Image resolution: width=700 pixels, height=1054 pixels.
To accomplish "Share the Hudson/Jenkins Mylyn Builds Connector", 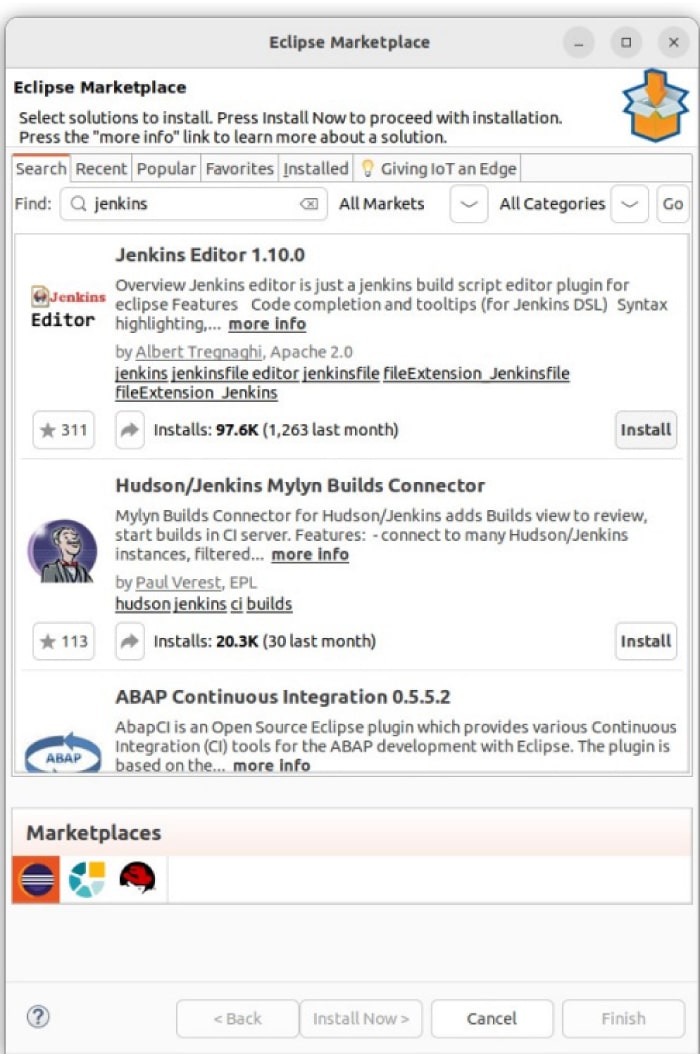I will click(x=129, y=641).
